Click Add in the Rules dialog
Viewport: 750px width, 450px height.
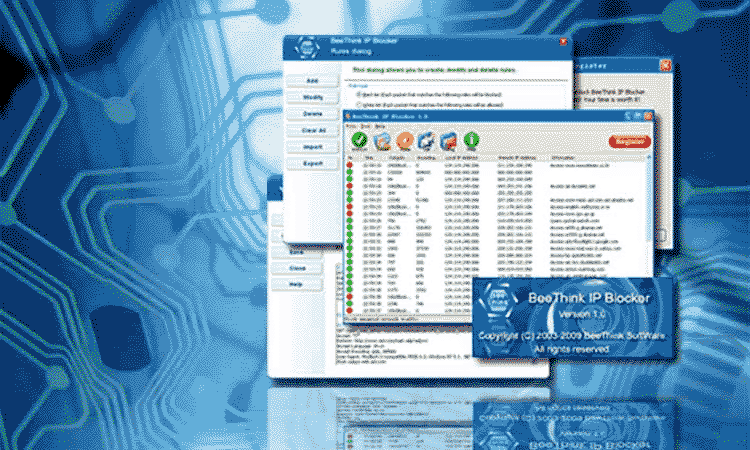312,81
